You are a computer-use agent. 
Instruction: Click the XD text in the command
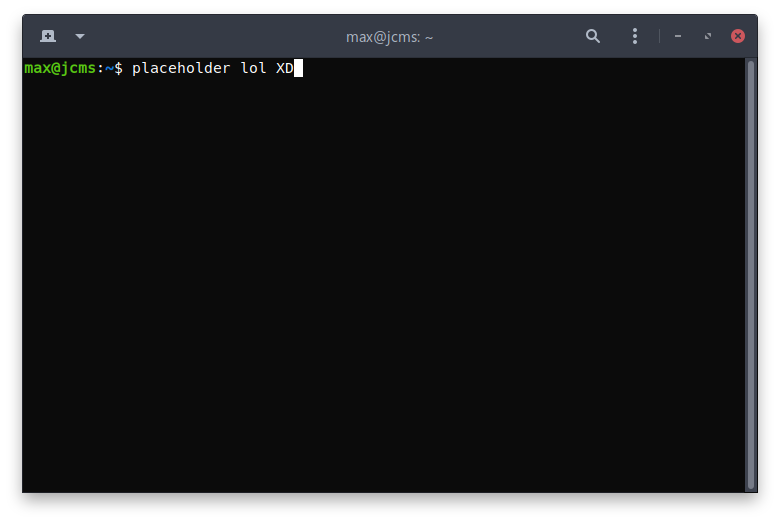(x=284, y=68)
